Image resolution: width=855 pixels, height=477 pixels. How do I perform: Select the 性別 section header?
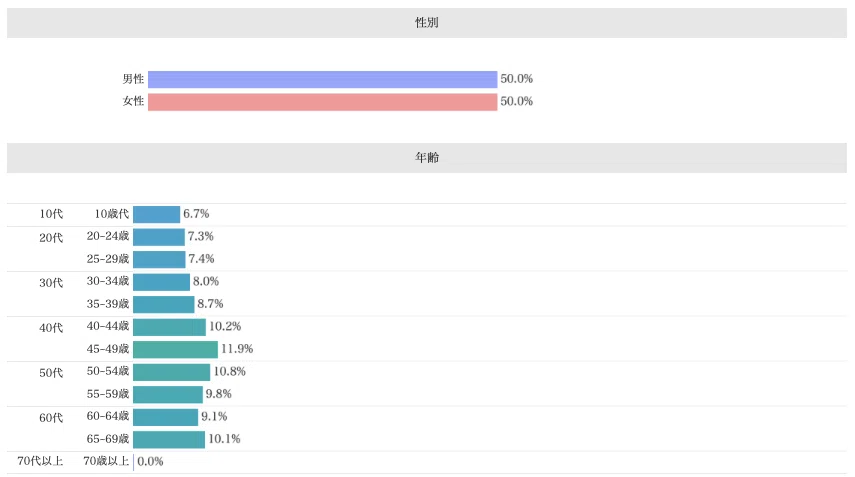[427, 23]
